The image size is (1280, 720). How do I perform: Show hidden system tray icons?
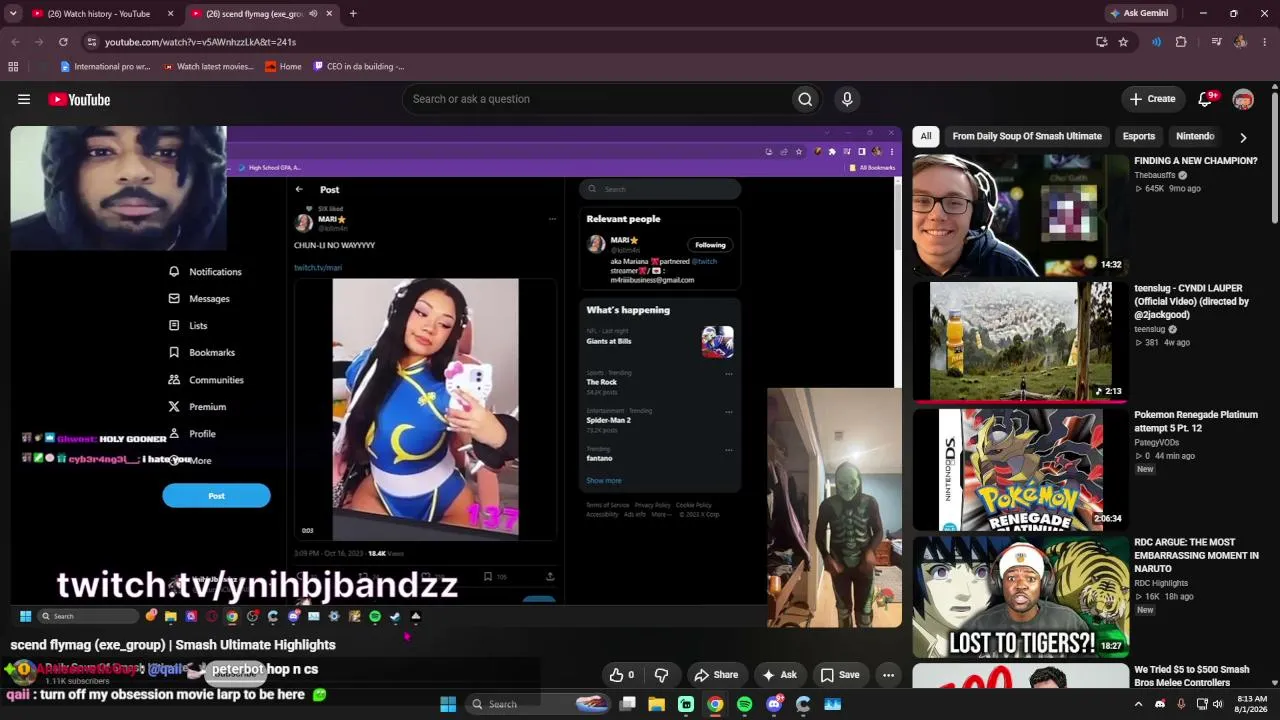coord(1138,704)
